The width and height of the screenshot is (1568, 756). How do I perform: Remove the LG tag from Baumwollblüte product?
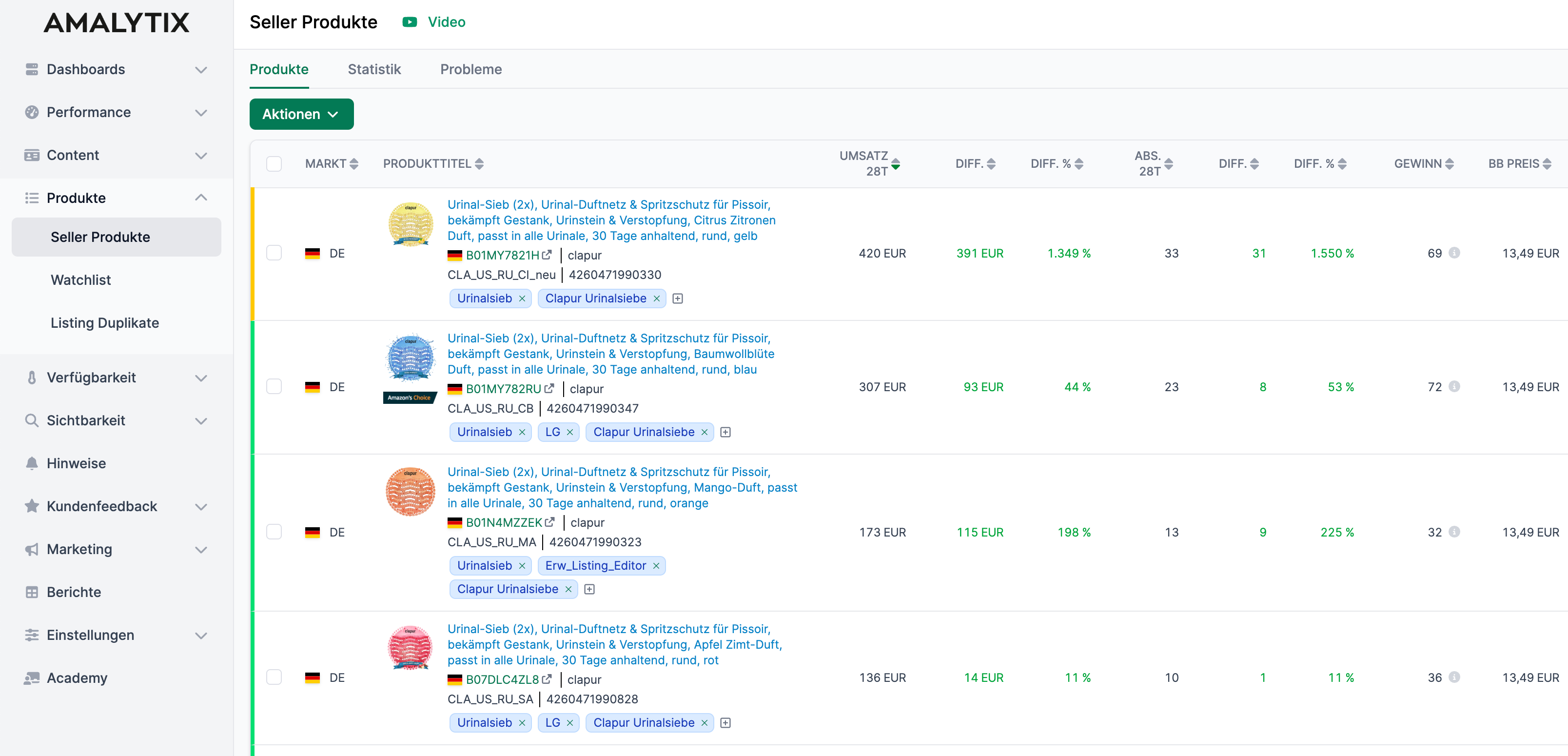click(570, 432)
